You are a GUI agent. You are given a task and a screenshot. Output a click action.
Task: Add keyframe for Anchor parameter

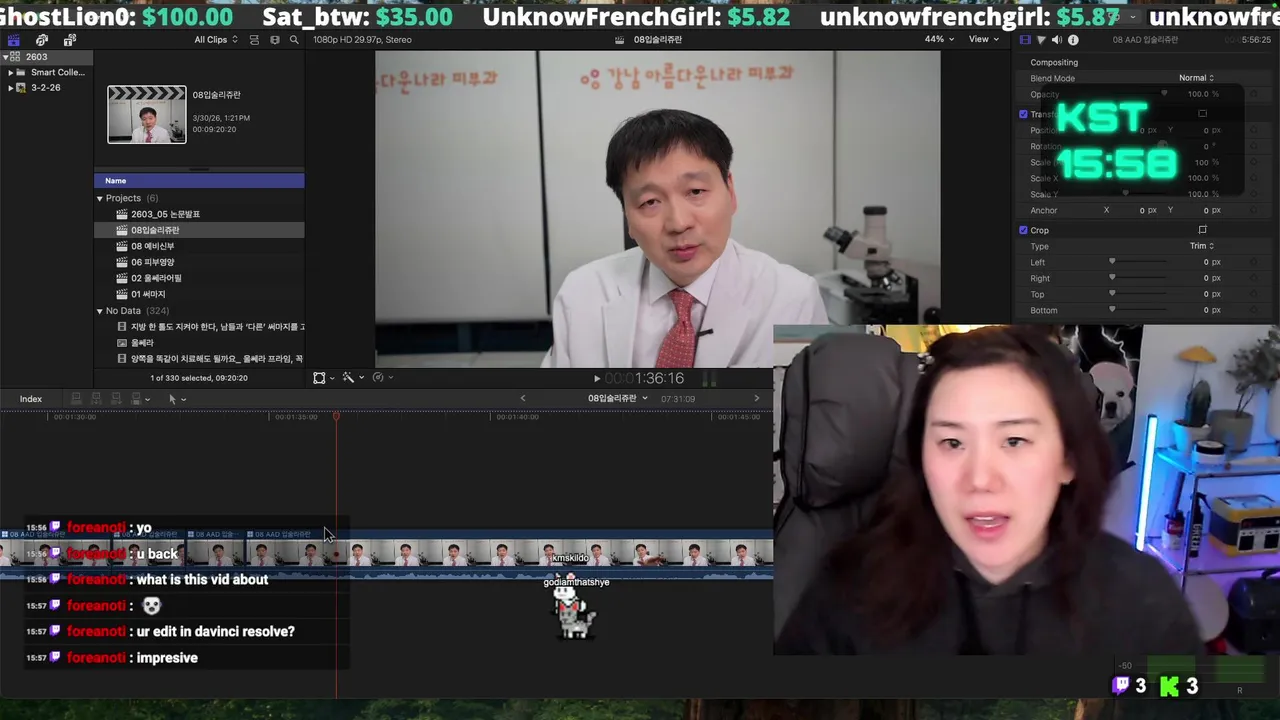(1252, 210)
